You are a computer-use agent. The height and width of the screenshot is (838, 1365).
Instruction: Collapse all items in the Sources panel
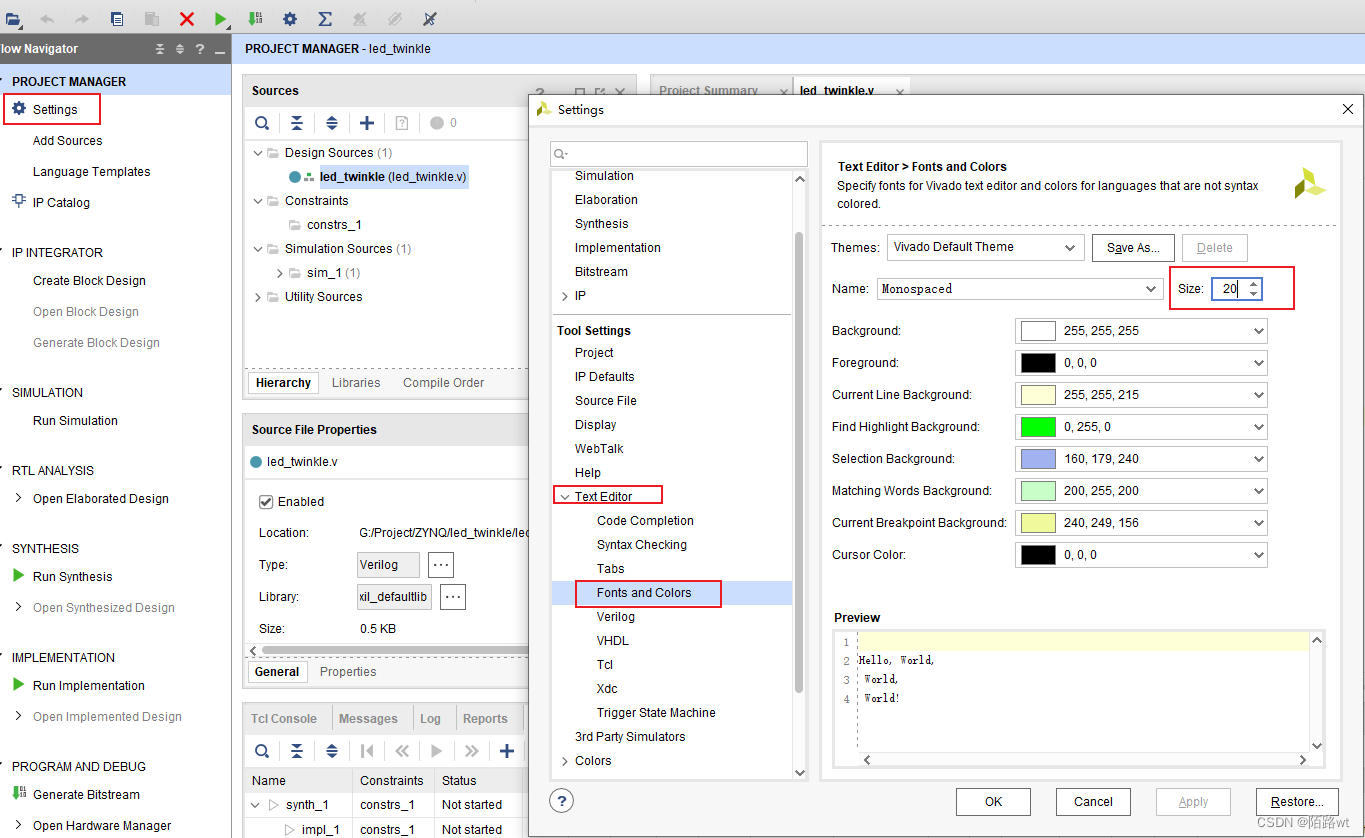tap(297, 123)
